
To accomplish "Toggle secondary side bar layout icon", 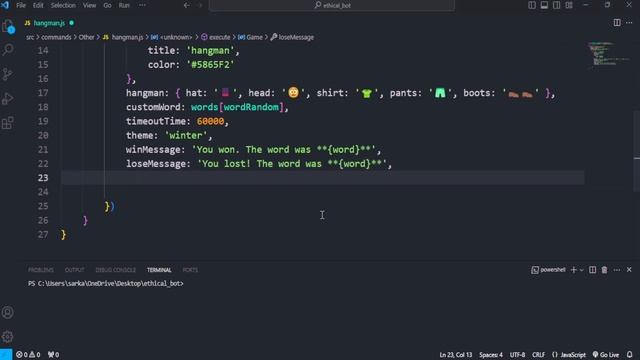I will [x=556, y=5].
